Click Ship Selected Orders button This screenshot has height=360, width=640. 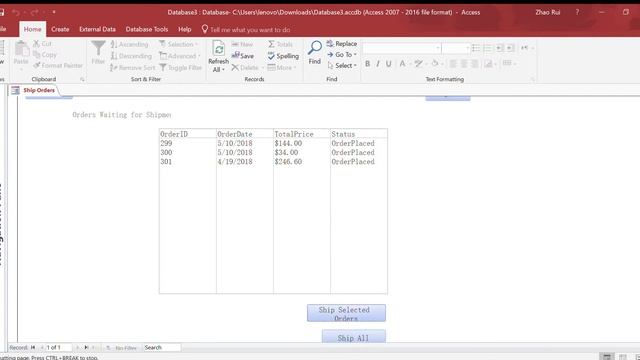pyautogui.click(x=346, y=313)
